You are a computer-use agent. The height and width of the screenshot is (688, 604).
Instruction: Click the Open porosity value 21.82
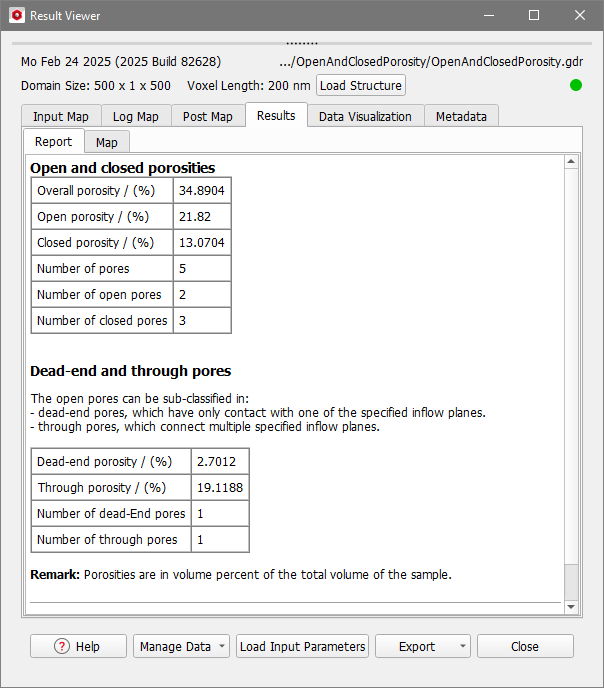(202, 216)
